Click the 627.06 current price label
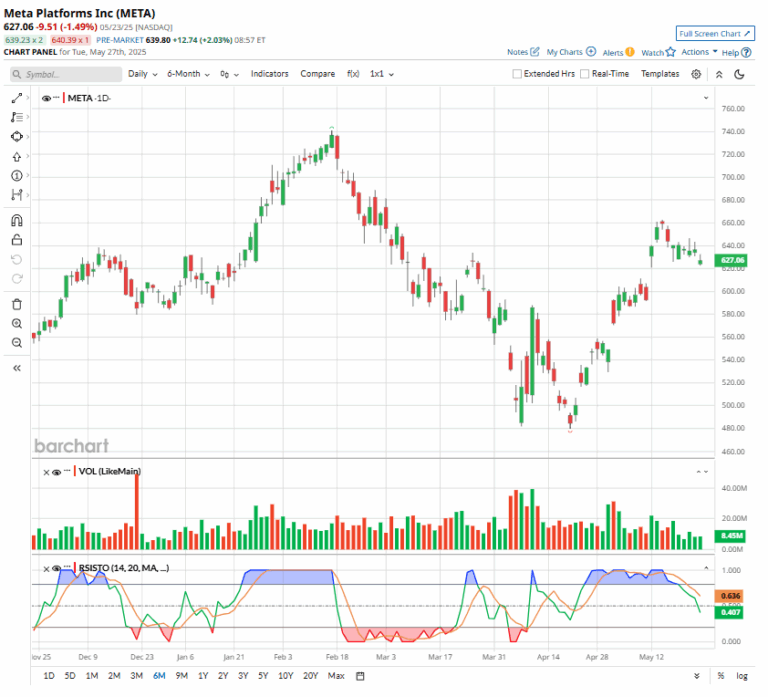 (731, 261)
